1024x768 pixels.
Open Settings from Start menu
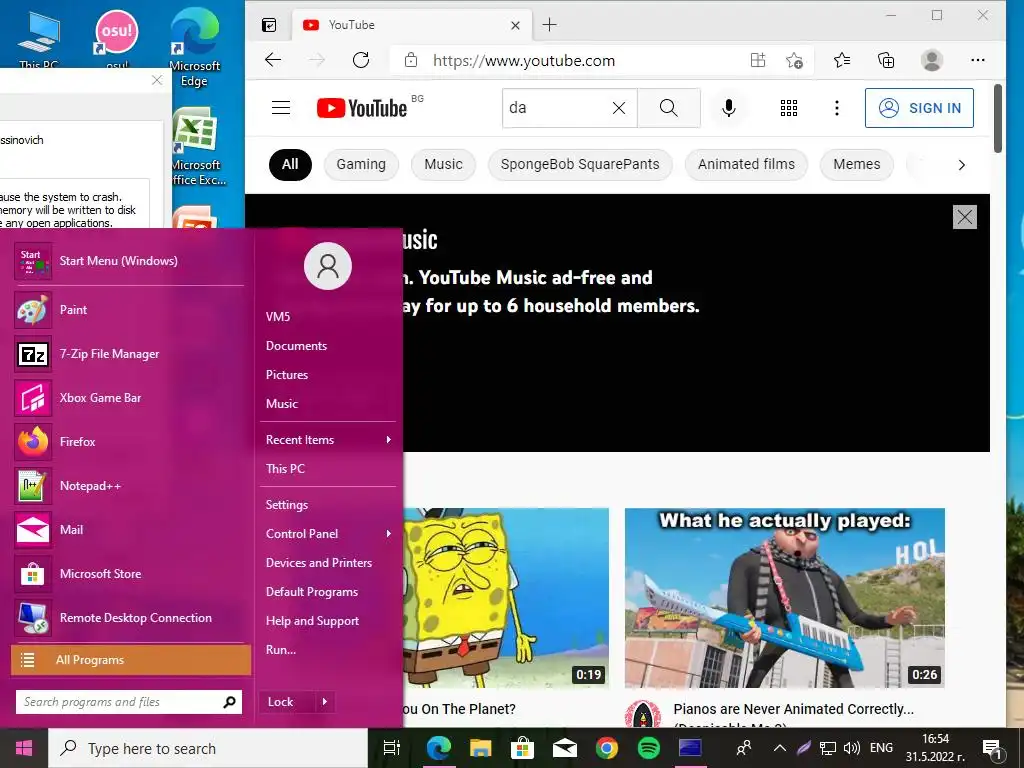click(x=287, y=505)
